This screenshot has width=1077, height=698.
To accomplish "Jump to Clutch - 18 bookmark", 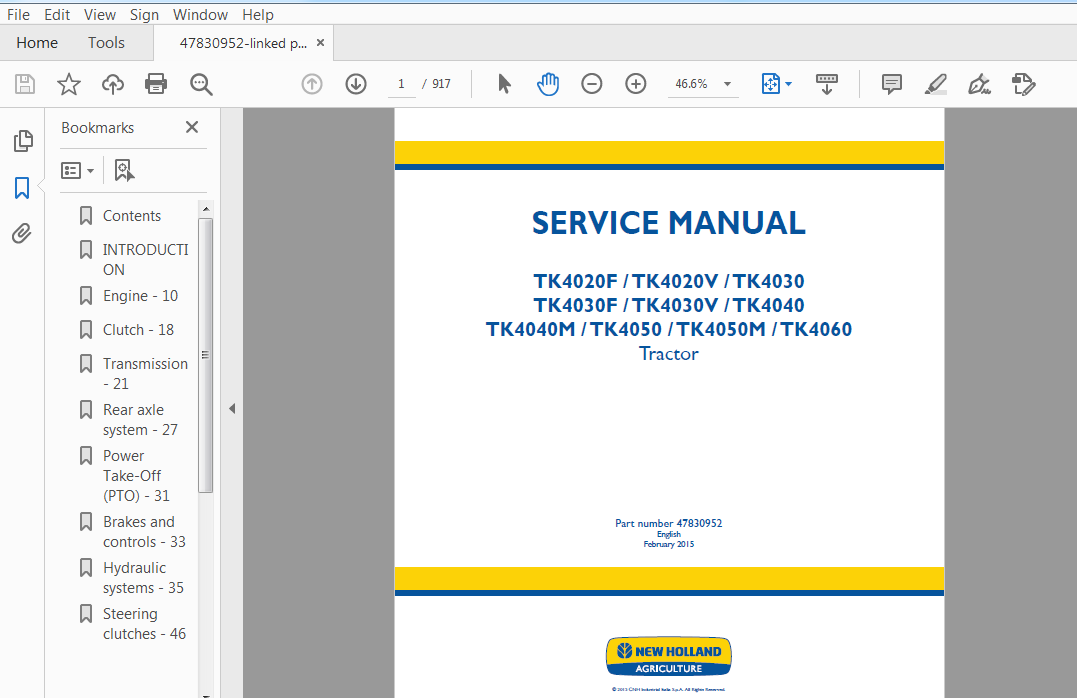I will tap(138, 330).
